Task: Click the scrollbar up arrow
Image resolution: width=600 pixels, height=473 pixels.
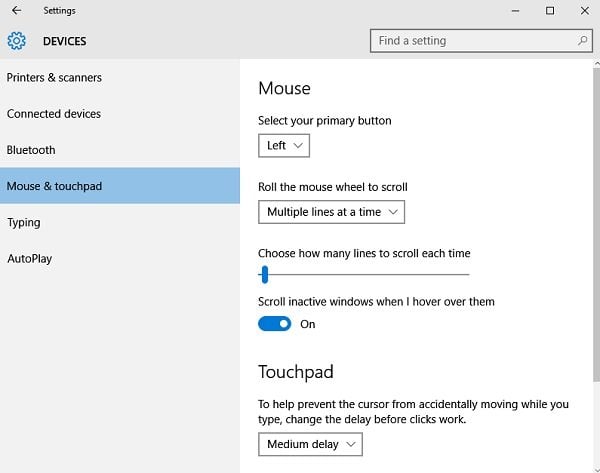Action: 597,63
